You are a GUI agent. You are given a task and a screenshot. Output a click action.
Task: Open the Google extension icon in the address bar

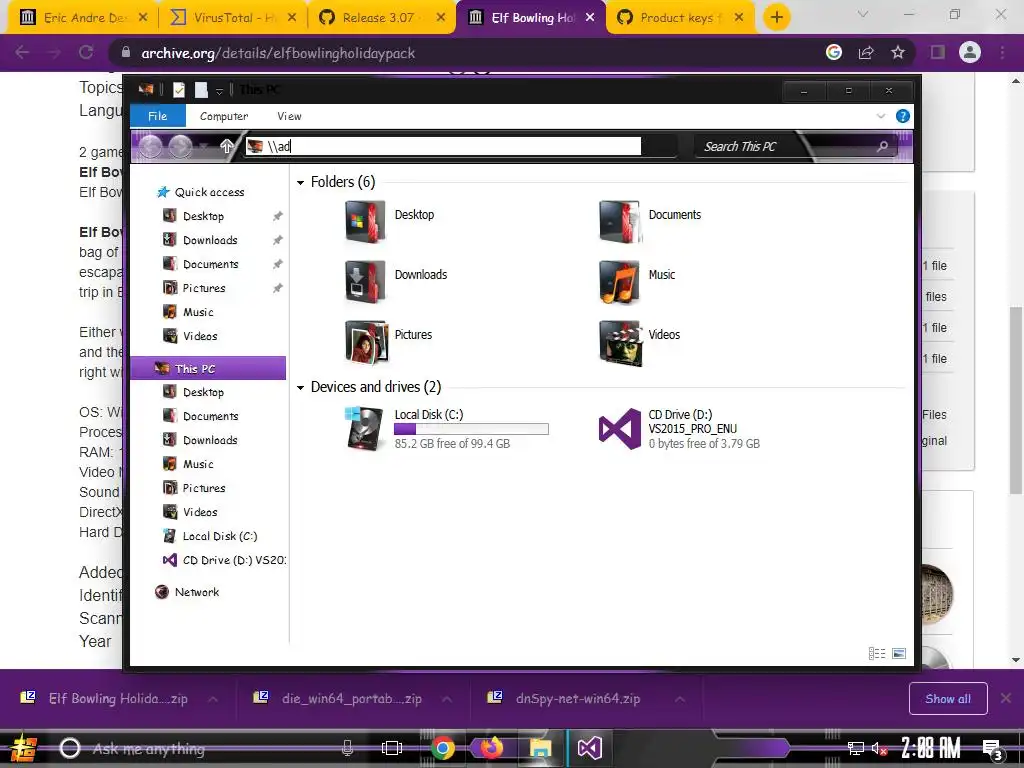coord(834,52)
